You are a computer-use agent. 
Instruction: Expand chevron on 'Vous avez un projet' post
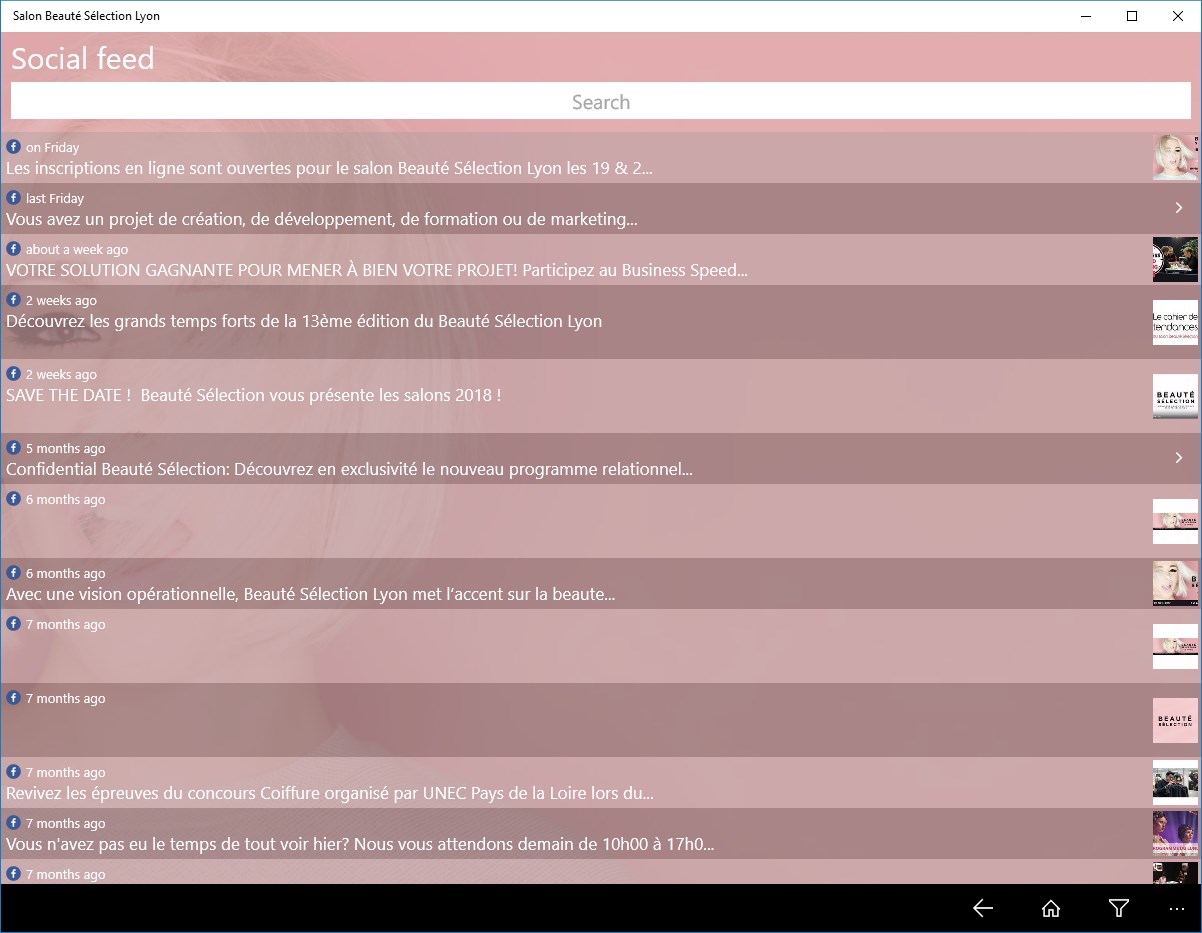(x=1179, y=208)
